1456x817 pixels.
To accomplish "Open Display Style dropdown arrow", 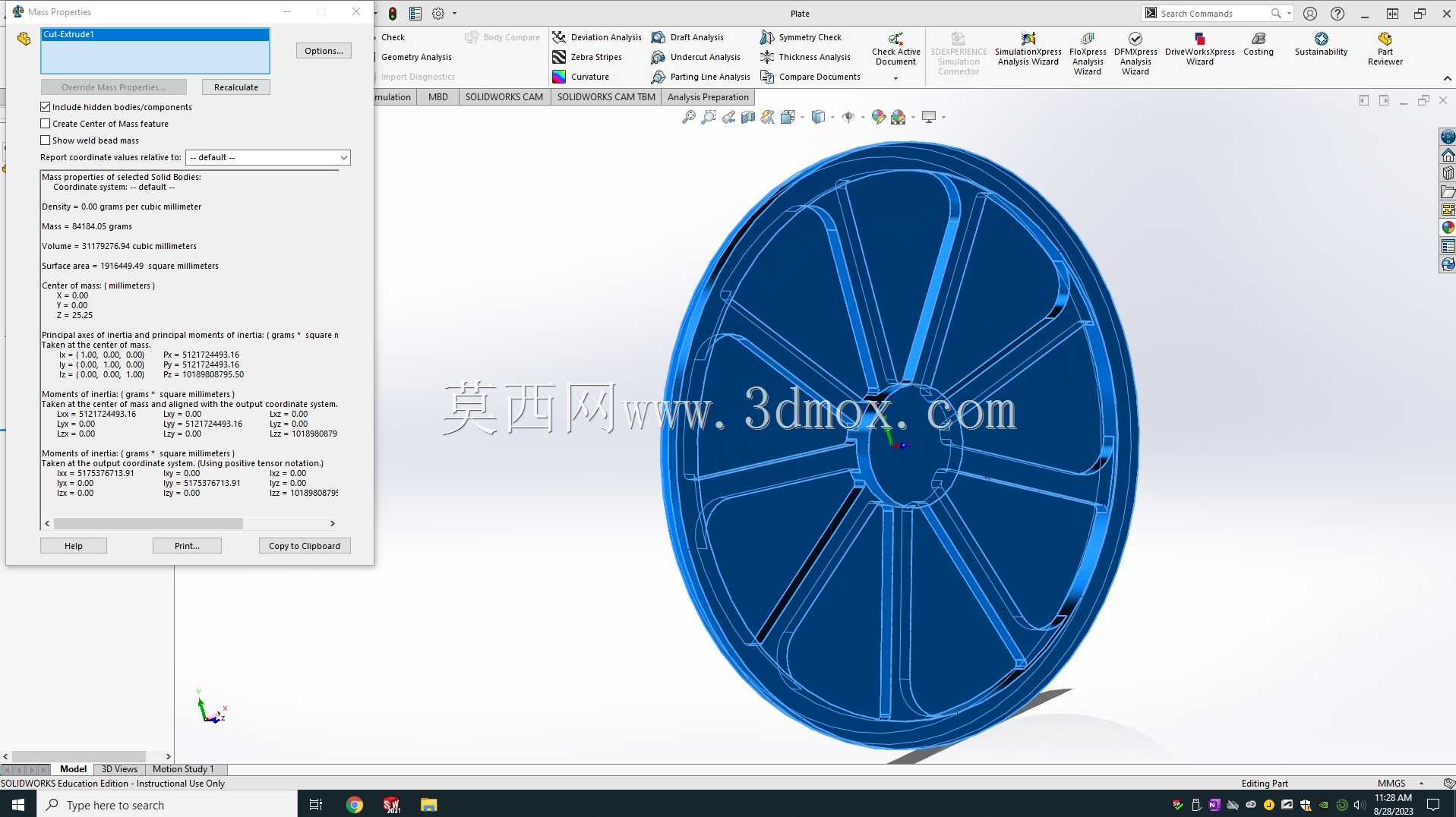I will click(x=832, y=117).
